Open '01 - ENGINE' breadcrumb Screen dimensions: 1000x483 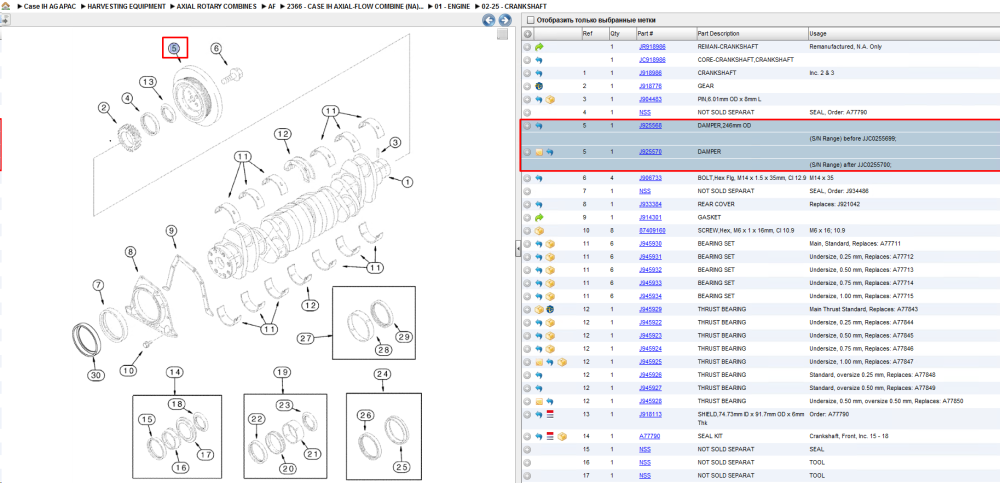(452, 6)
